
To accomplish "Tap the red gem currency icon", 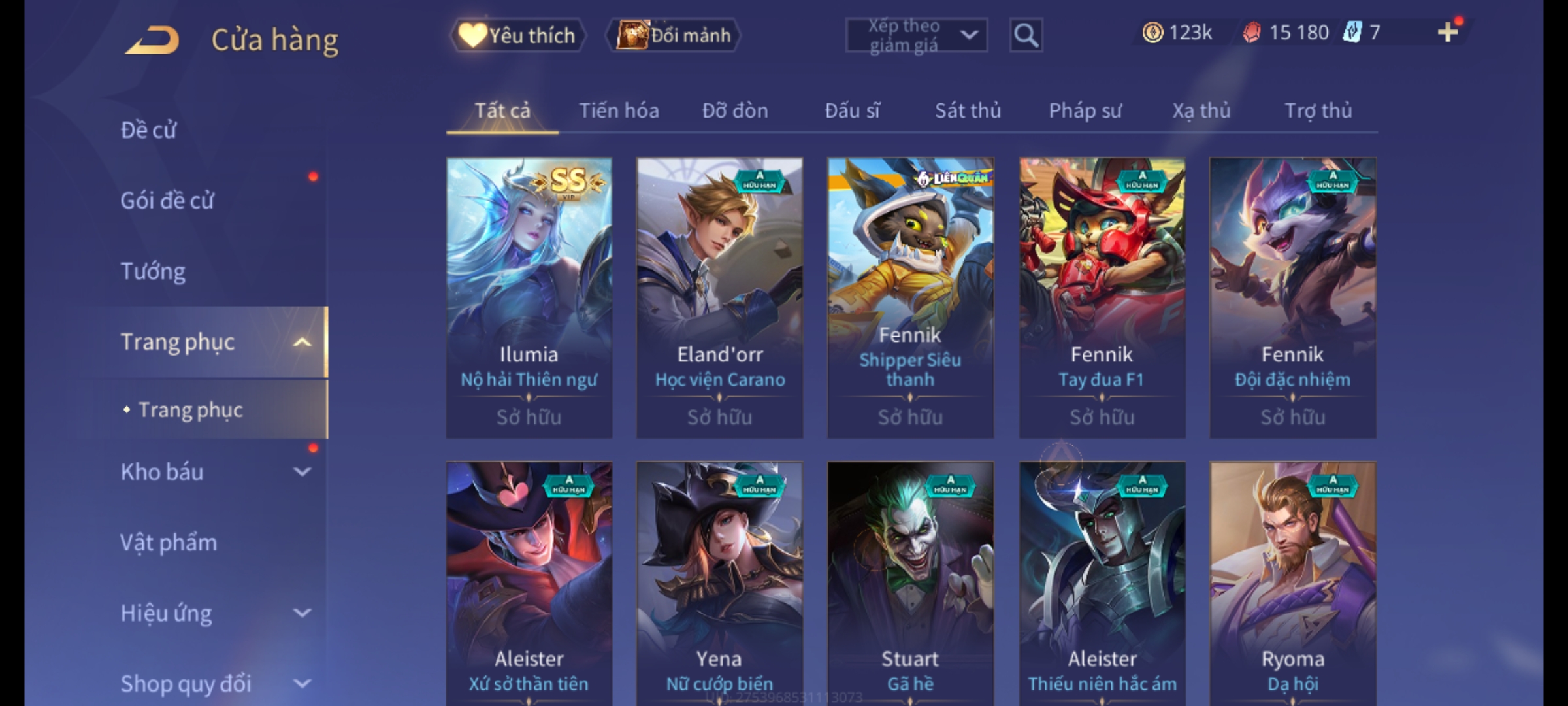I will point(1251,32).
